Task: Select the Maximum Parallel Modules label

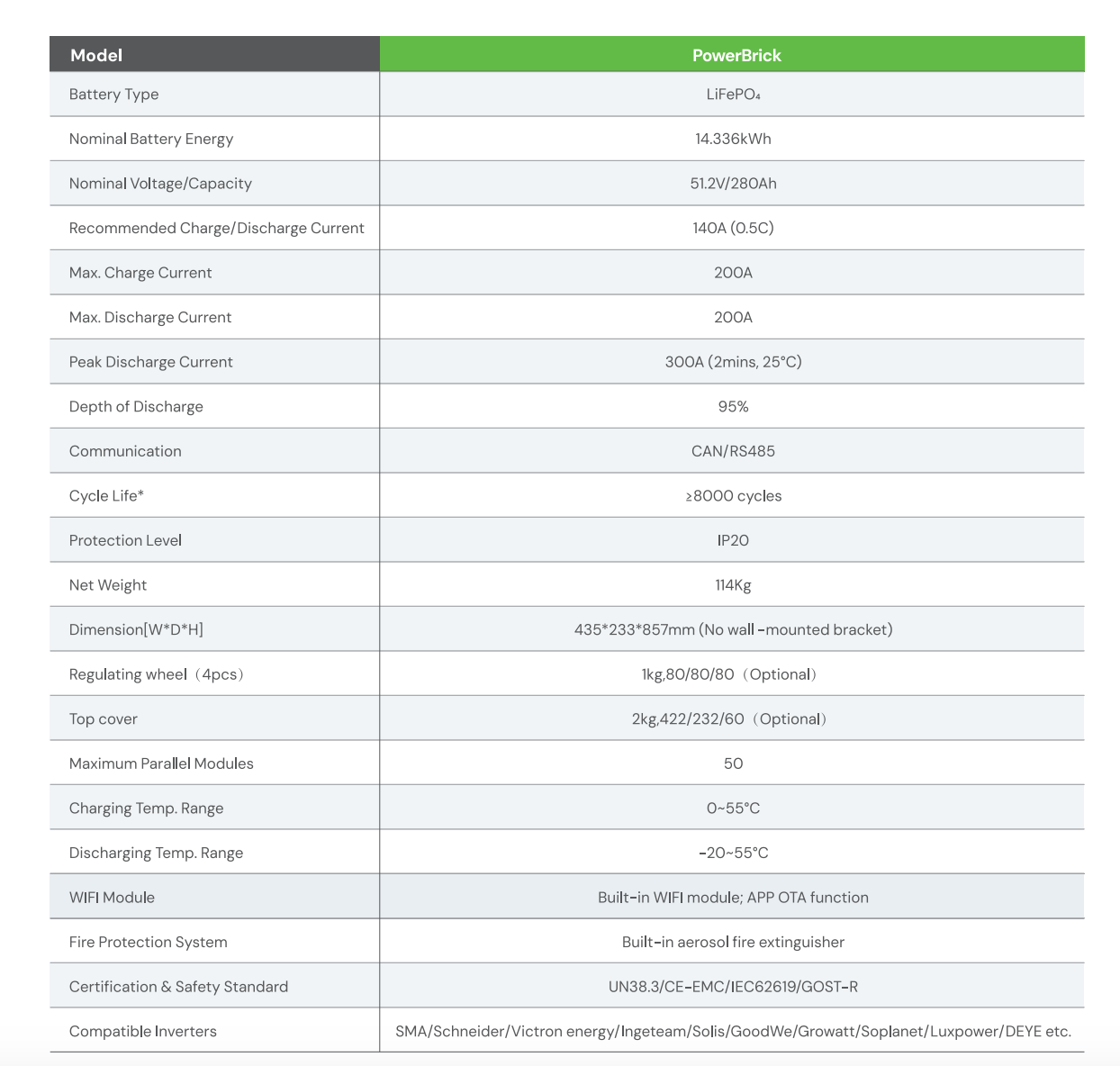Action: pos(161,763)
